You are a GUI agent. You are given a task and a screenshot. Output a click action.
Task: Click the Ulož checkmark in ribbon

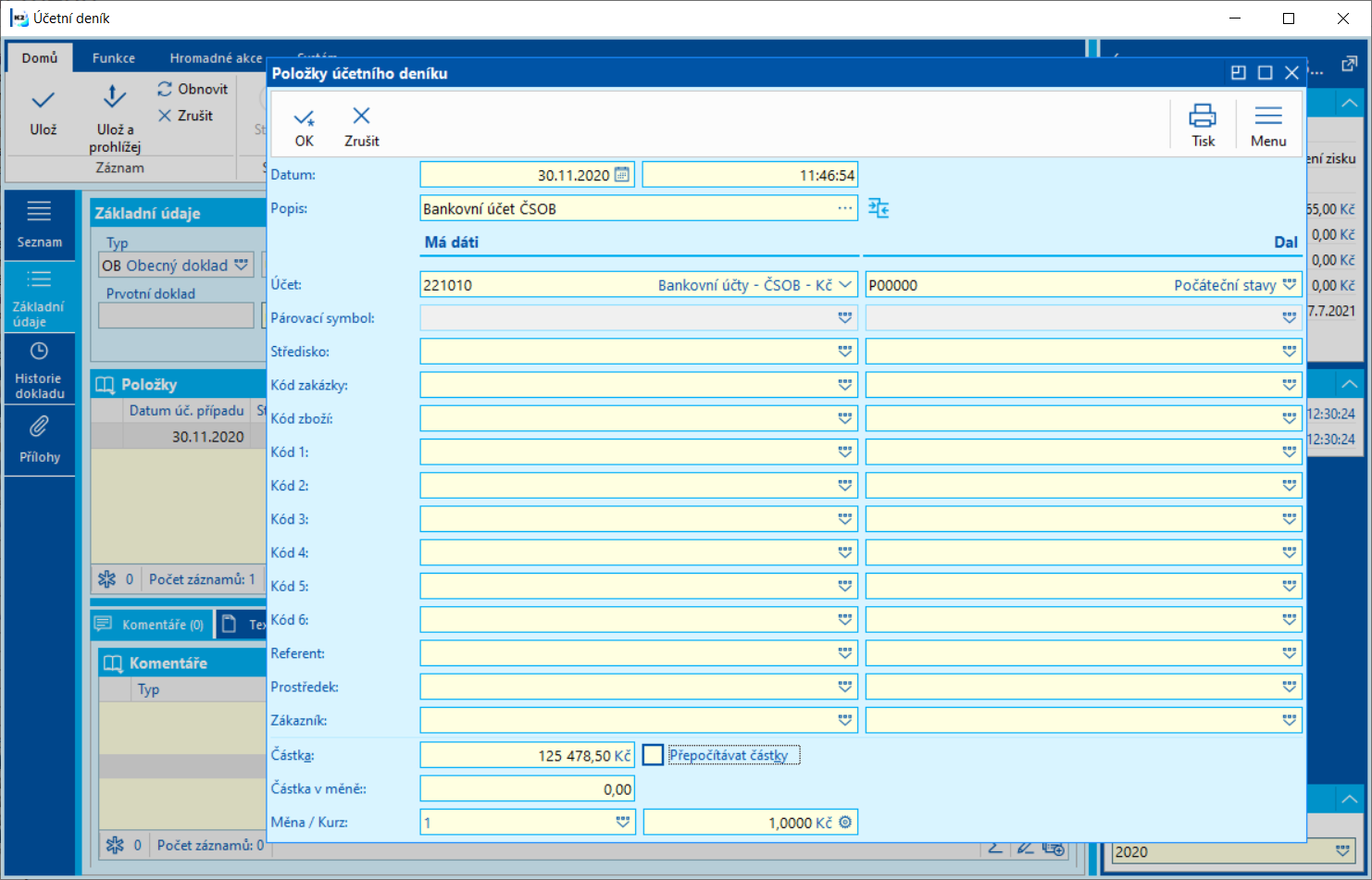point(43,100)
